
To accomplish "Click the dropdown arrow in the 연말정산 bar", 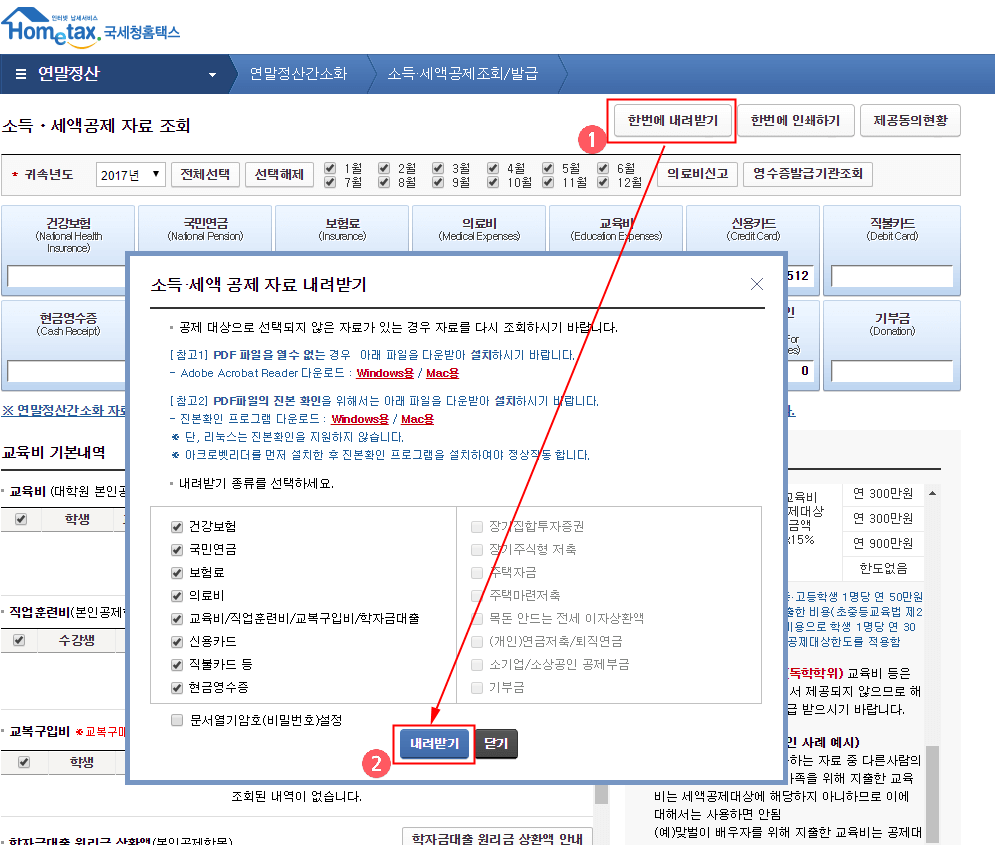I will coord(210,73).
